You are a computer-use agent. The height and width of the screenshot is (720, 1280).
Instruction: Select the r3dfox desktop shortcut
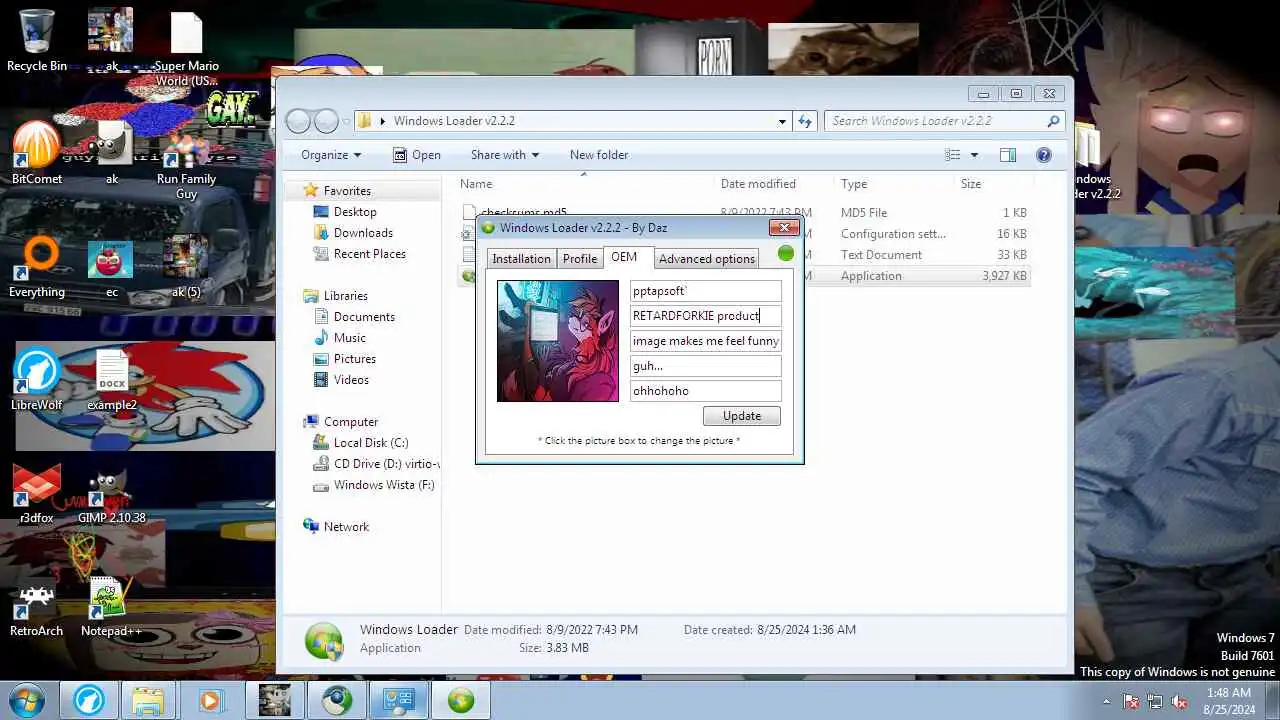pyautogui.click(x=37, y=491)
